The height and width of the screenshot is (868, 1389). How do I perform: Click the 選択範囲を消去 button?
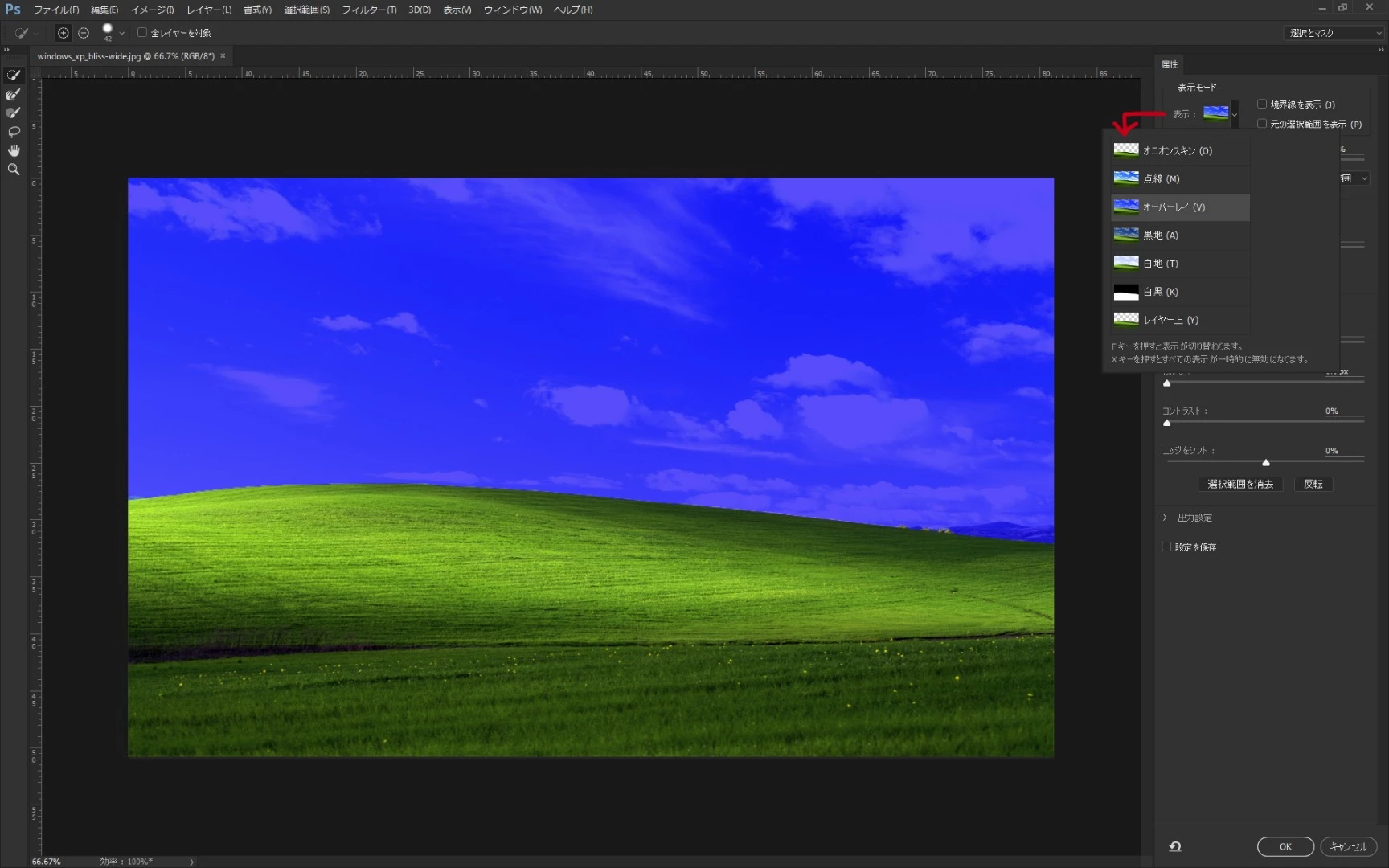pyautogui.click(x=1240, y=484)
